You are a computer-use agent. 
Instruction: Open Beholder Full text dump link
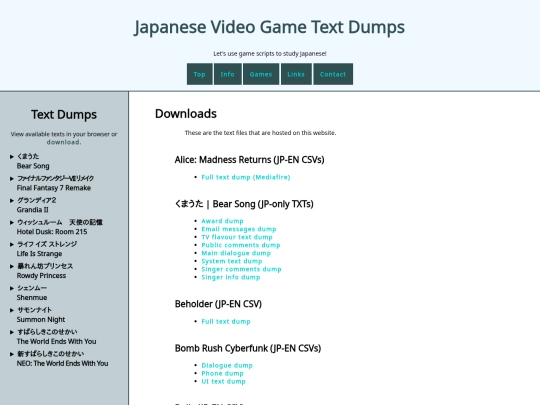pyautogui.click(x=226, y=321)
